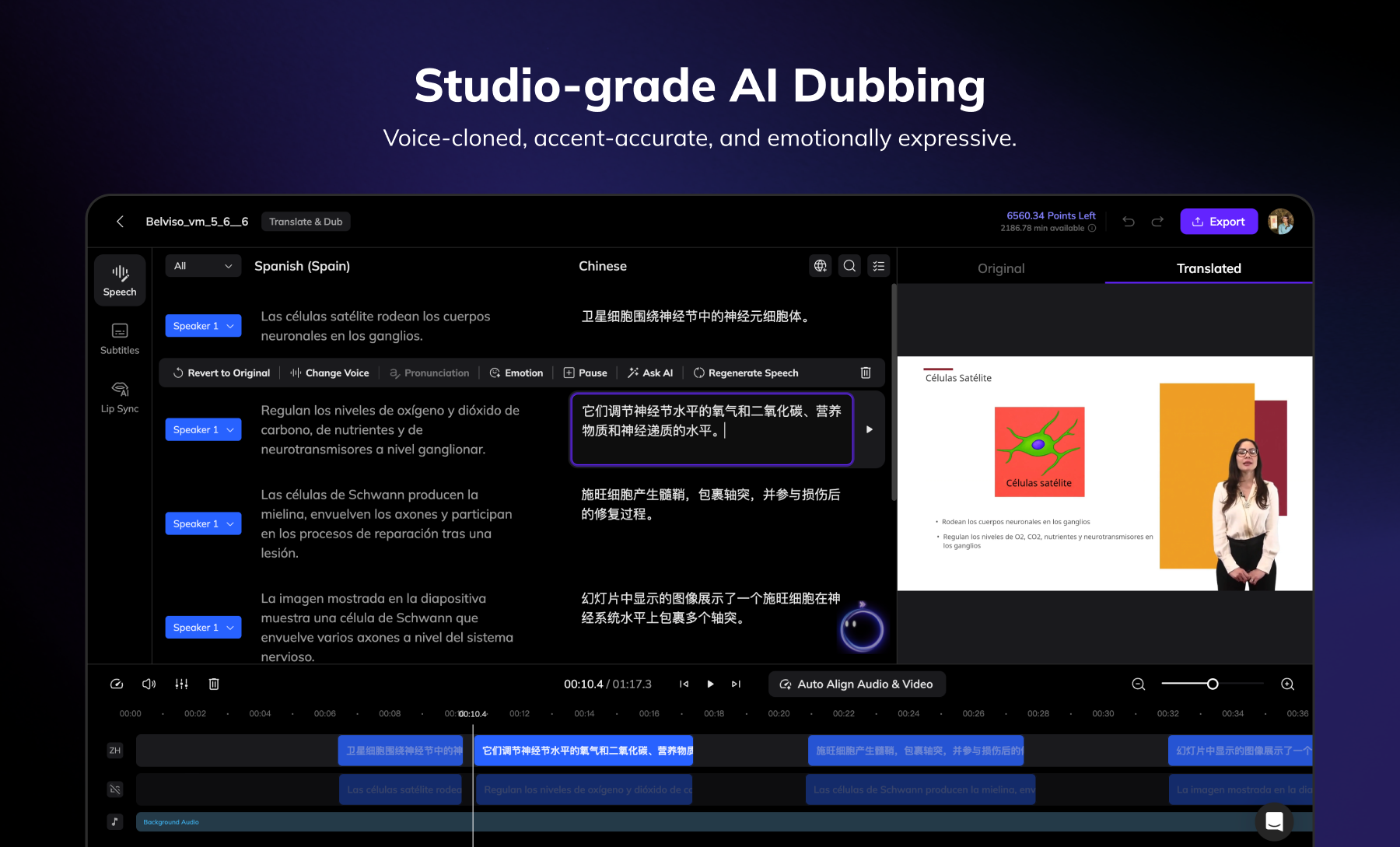Click the project name 'Belviso_vm_5_6__6'

[197, 222]
